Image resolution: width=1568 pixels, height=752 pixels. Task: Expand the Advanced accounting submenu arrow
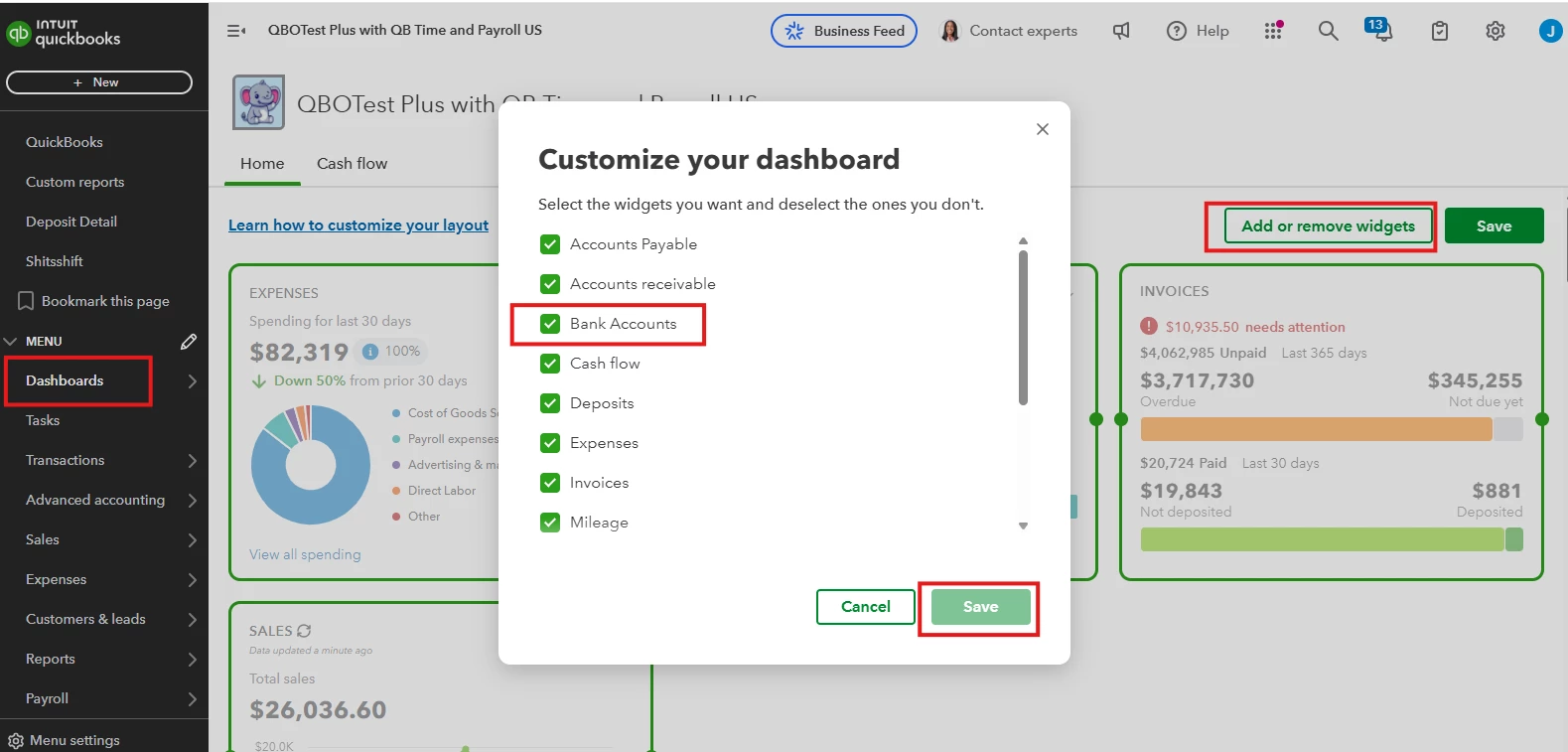pos(192,500)
